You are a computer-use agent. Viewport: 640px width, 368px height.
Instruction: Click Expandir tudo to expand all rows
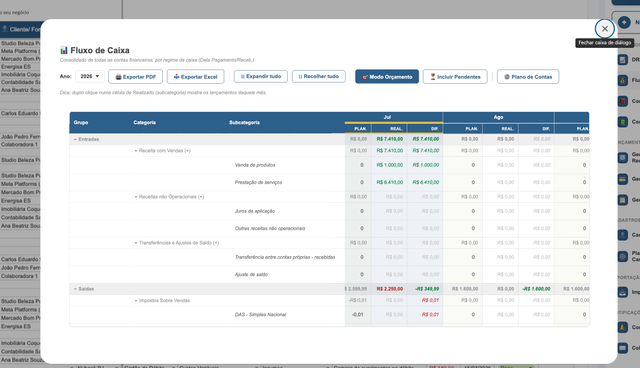[261, 76]
